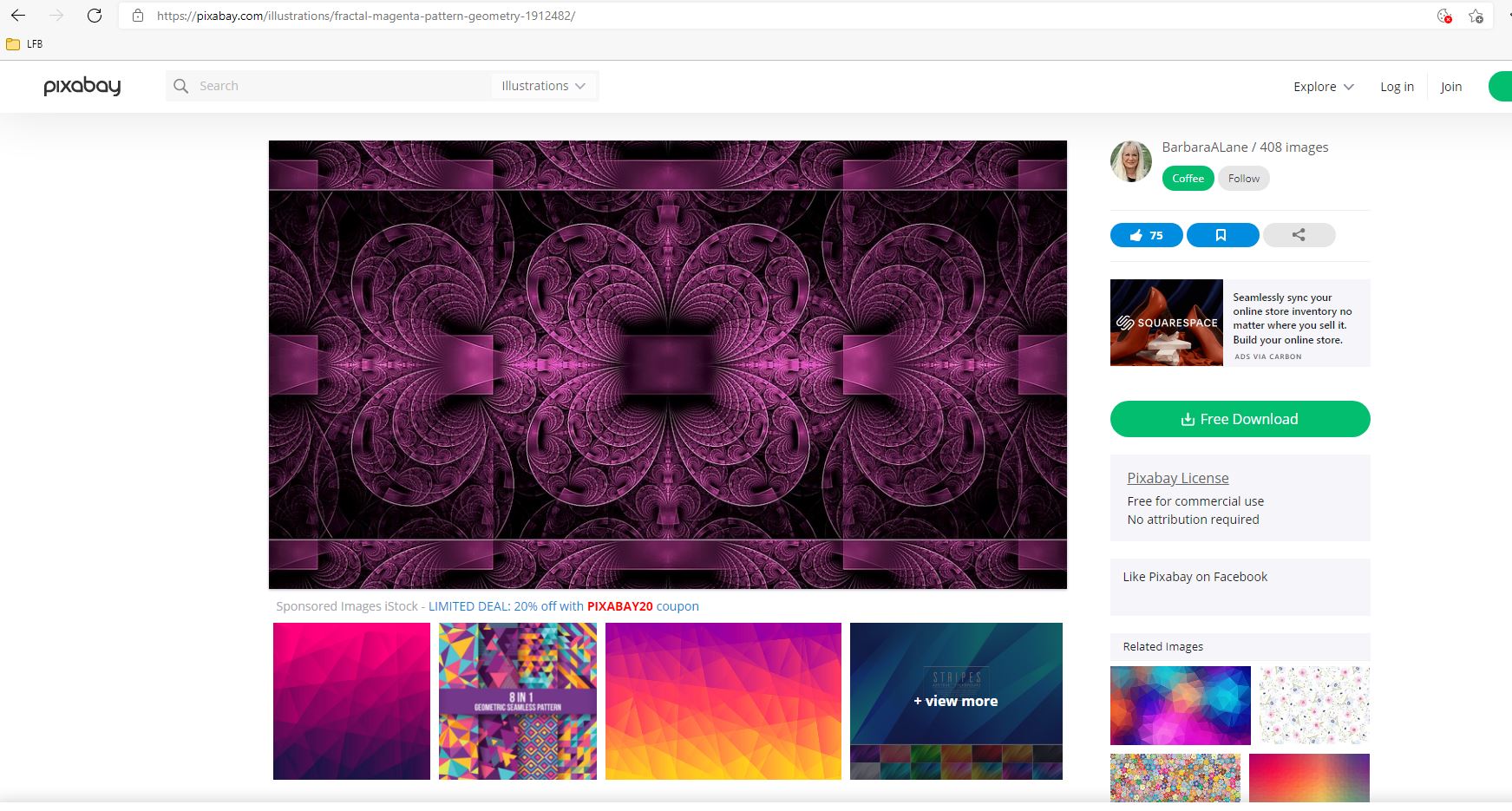Select the Join menu item
Image resolution: width=1512 pixels, height=811 pixels.
tap(1451, 87)
